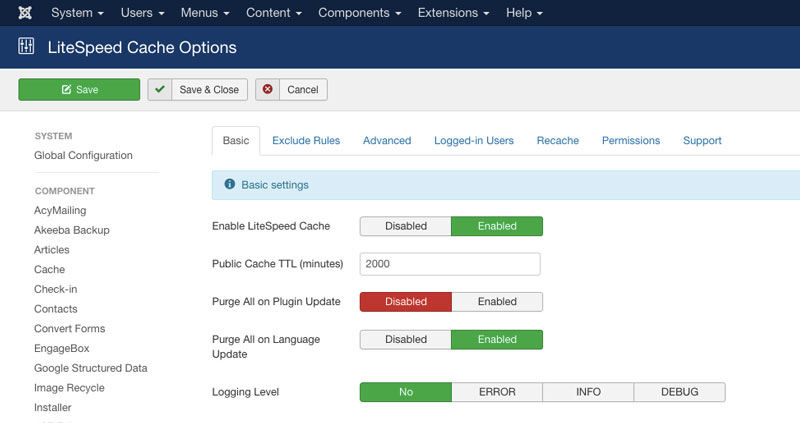Open Cache component settings

point(49,269)
